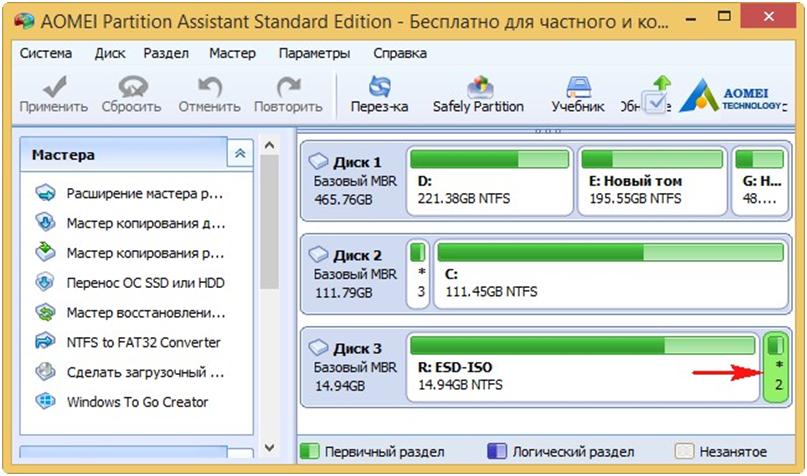Start the NTFS to FAT32 Converter link
The height and width of the screenshot is (476, 807).
144,342
